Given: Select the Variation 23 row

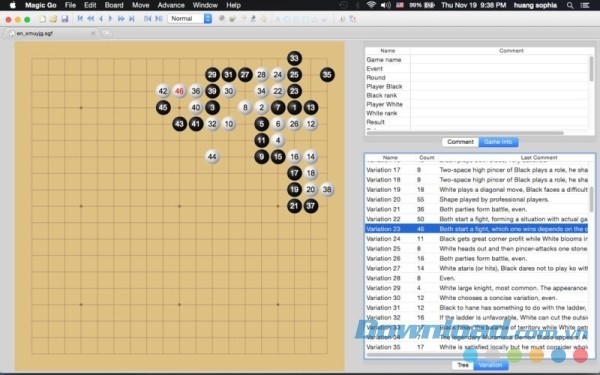Looking at the screenshot, I should (x=476, y=229).
